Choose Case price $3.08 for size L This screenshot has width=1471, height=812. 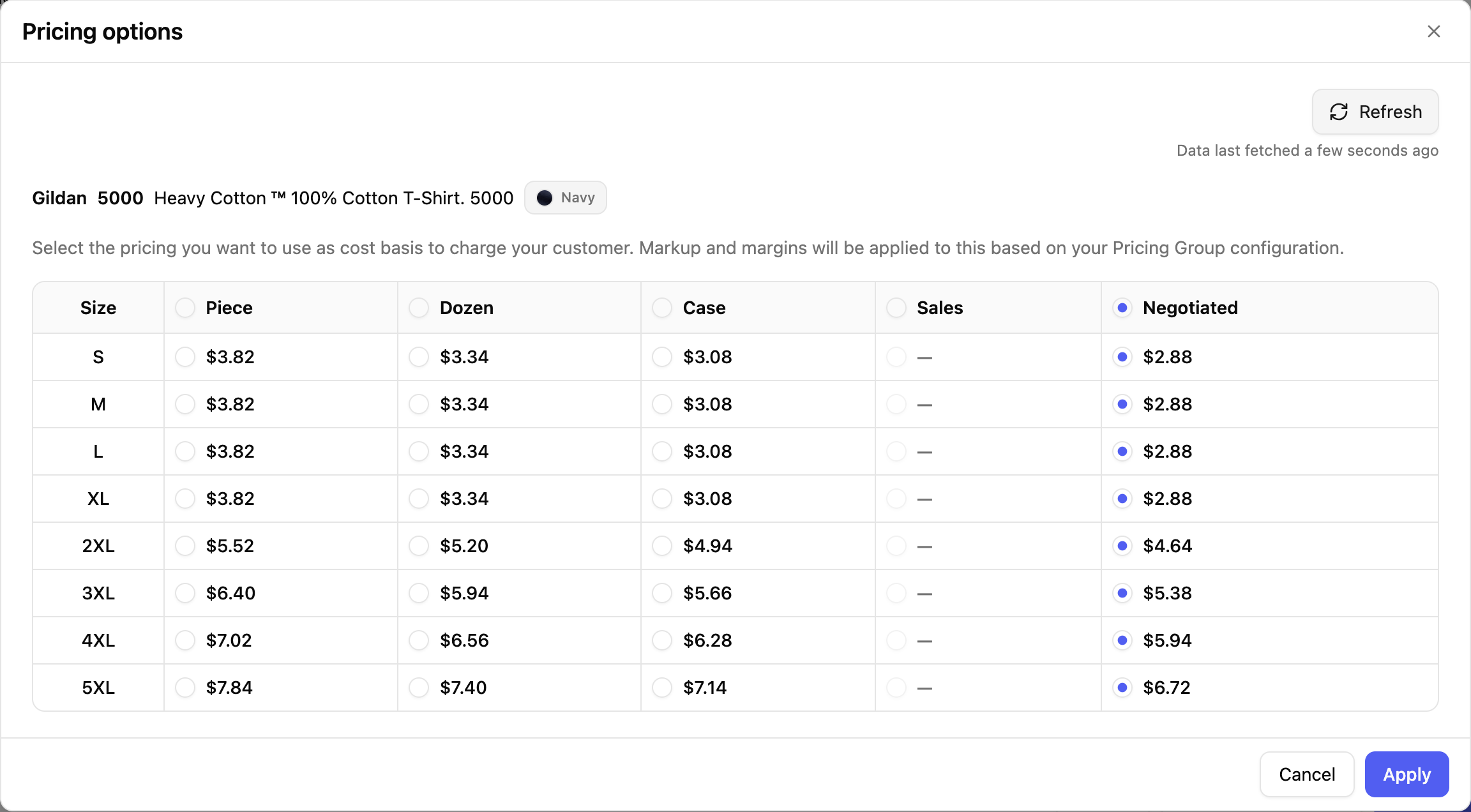pos(662,451)
